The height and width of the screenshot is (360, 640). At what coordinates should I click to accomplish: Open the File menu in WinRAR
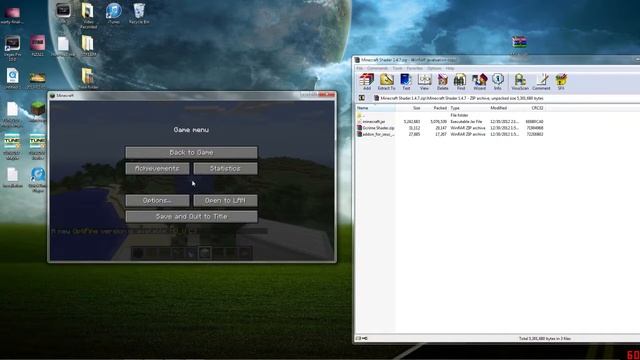tap(360, 68)
